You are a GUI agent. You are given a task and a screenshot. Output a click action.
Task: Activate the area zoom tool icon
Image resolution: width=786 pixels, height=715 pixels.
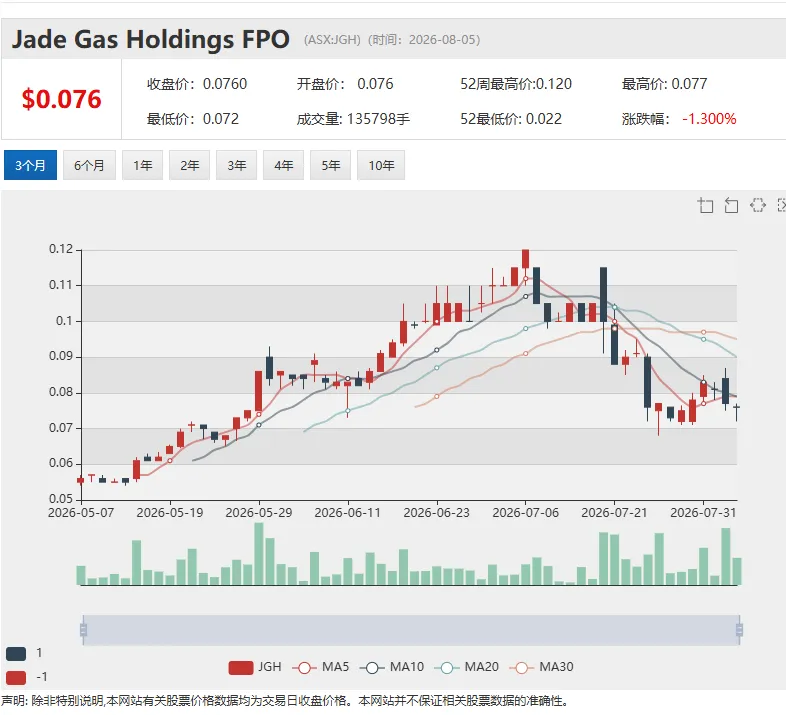coord(705,205)
